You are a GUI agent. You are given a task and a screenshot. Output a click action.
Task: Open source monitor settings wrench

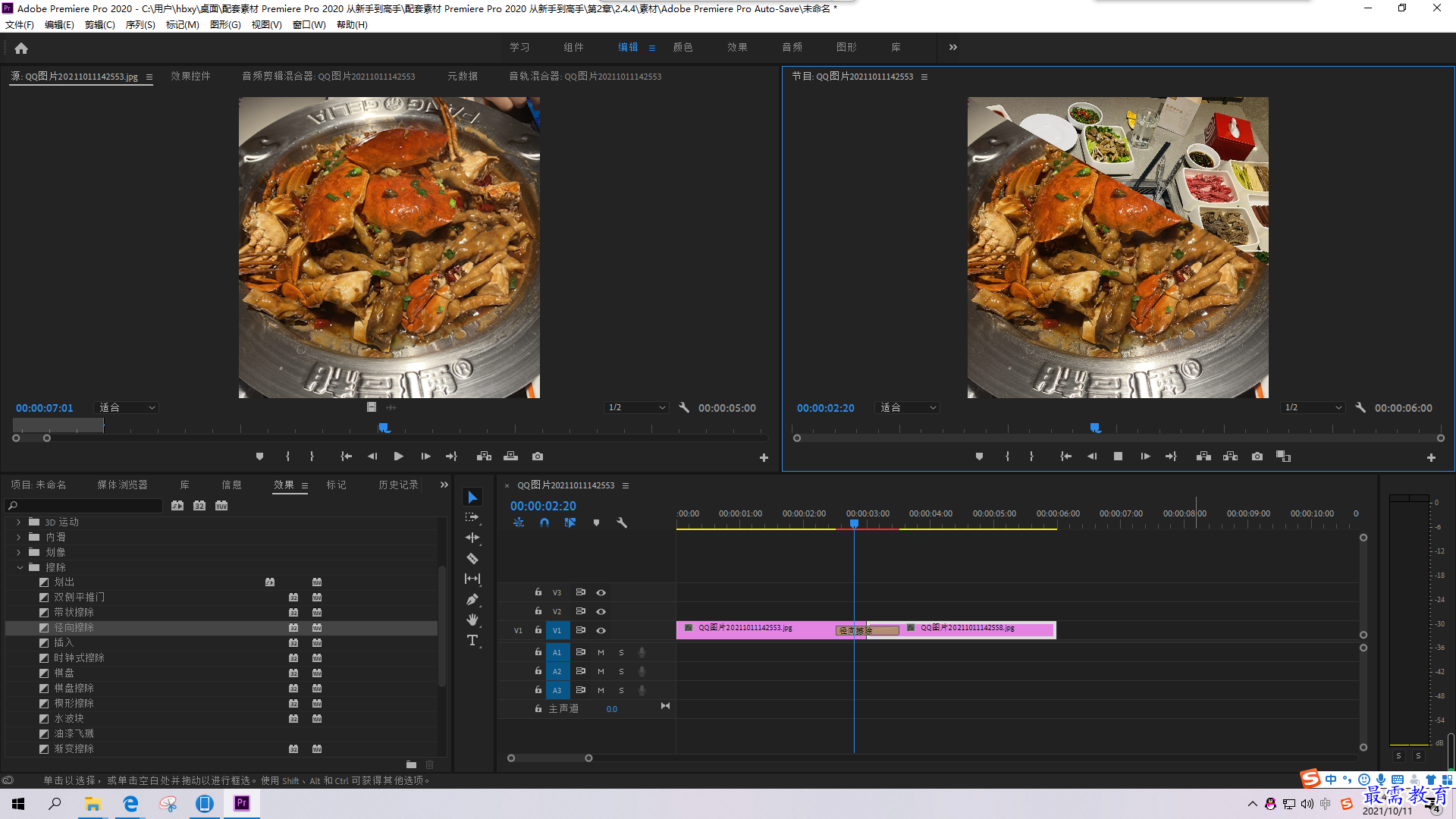(684, 407)
